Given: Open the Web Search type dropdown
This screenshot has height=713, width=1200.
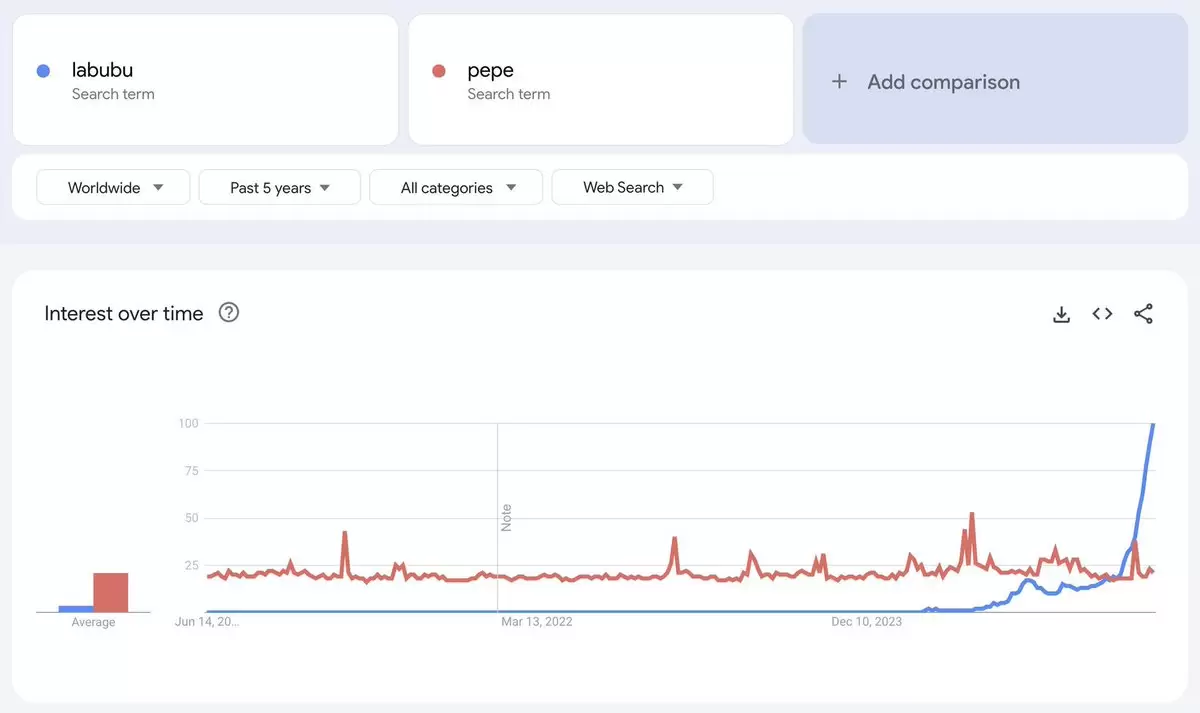Looking at the screenshot, I should click(x=632, y=187).
